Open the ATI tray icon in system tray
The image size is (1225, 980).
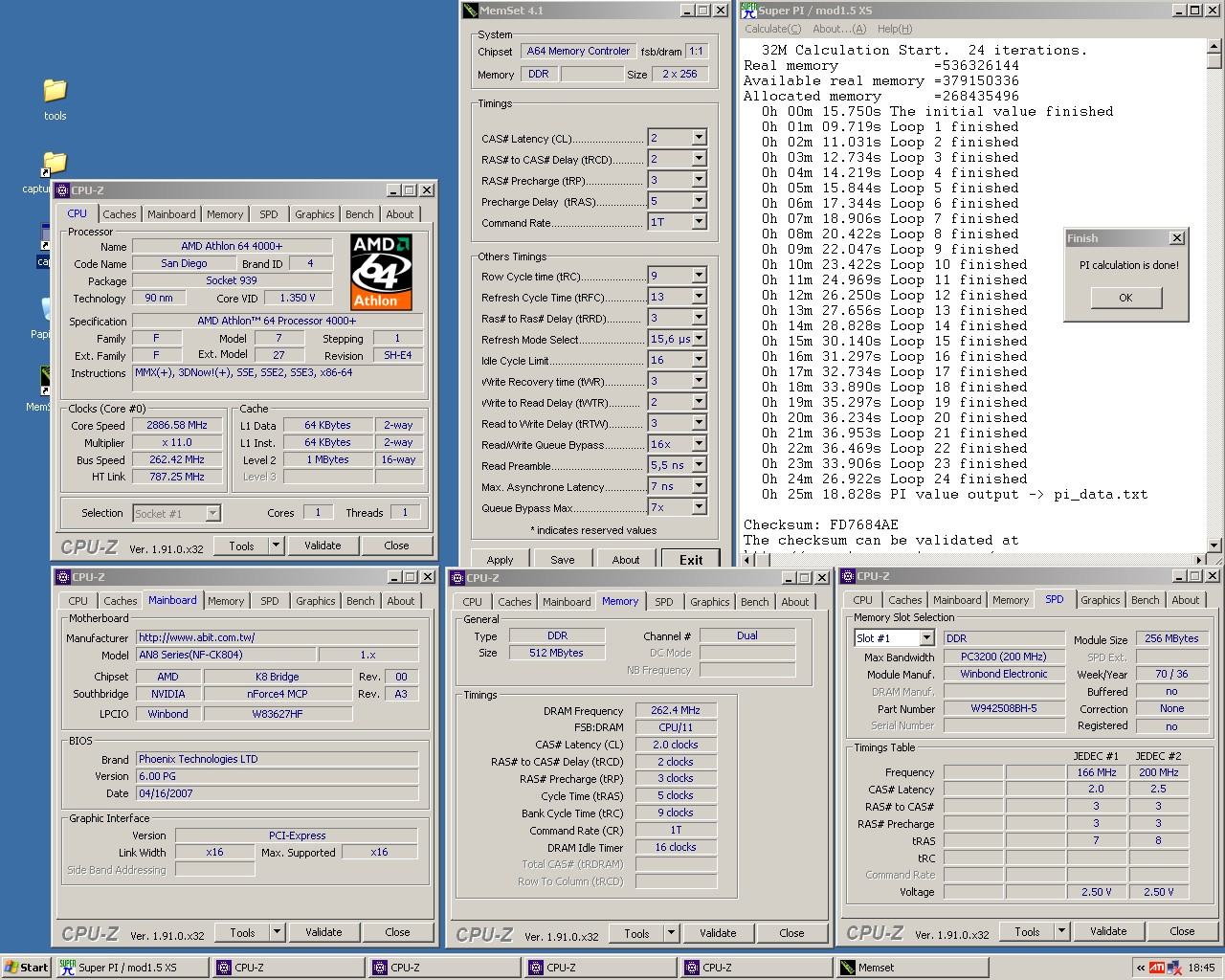click(x=1157, y=968)
